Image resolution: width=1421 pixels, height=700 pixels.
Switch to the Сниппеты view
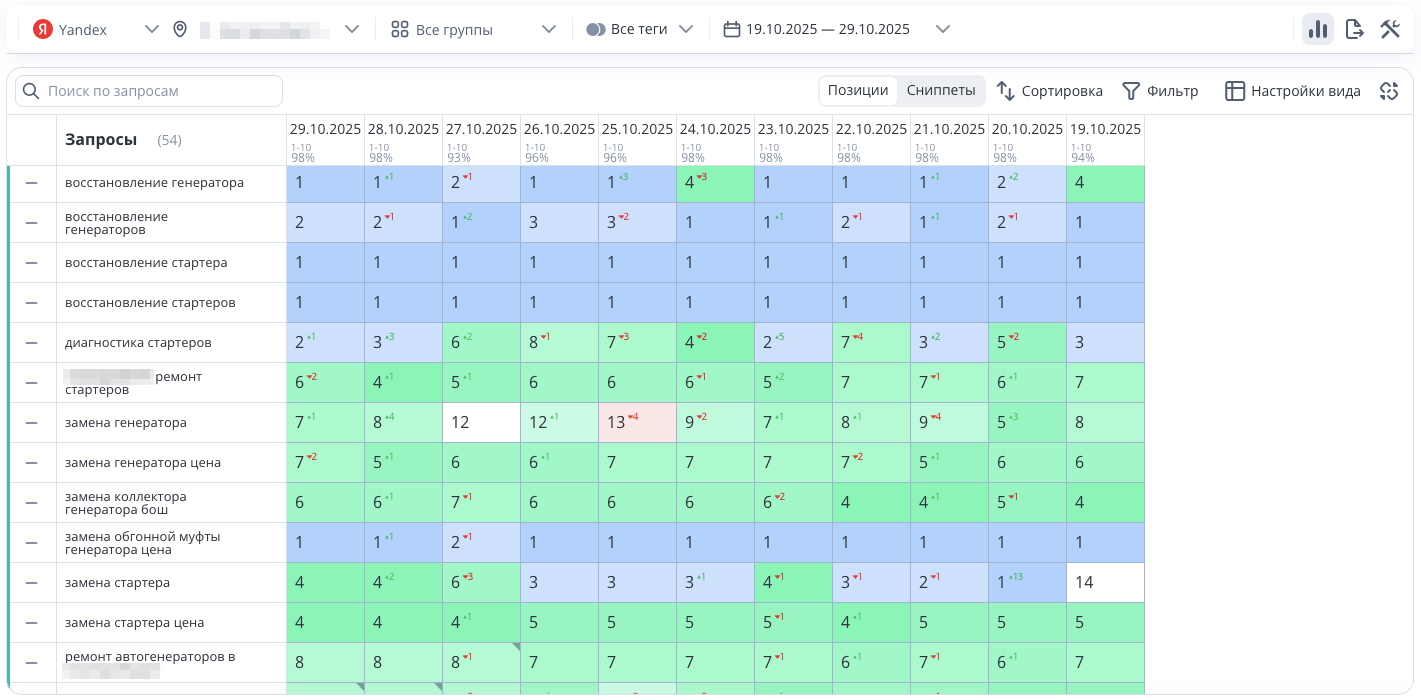(940, 90)
